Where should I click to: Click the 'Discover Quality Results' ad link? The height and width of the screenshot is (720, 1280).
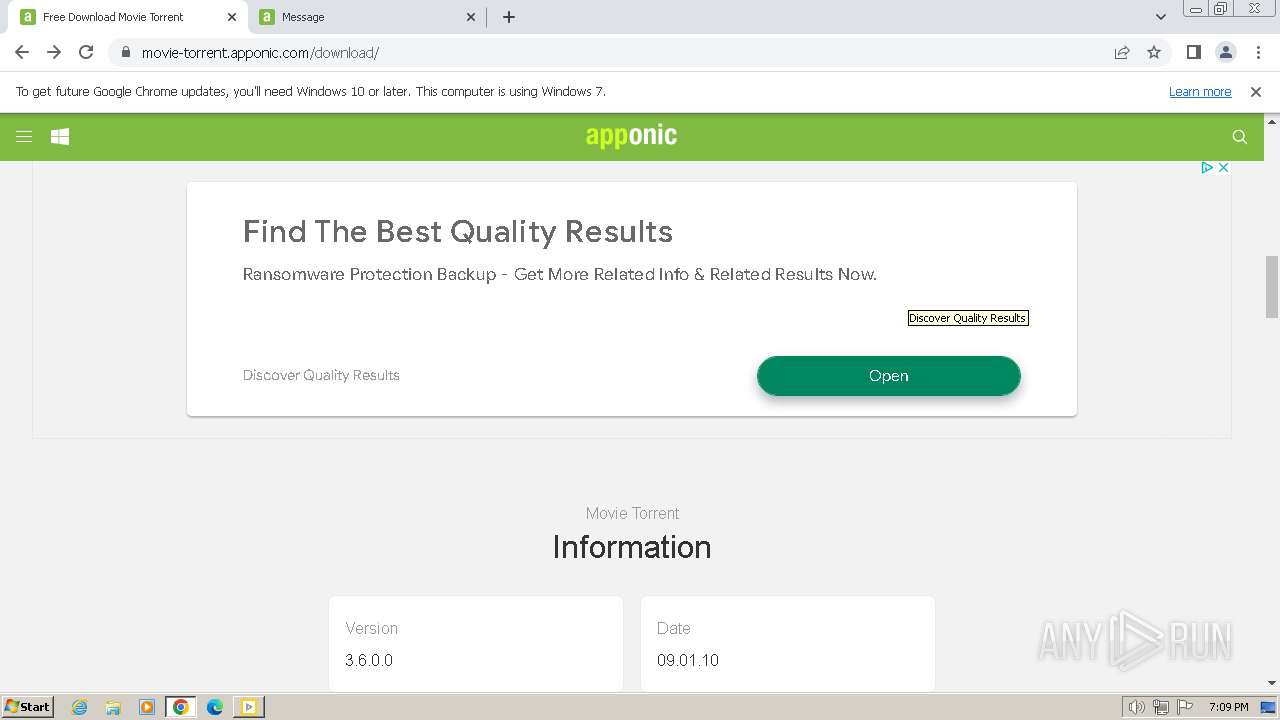tap(321, 375)
